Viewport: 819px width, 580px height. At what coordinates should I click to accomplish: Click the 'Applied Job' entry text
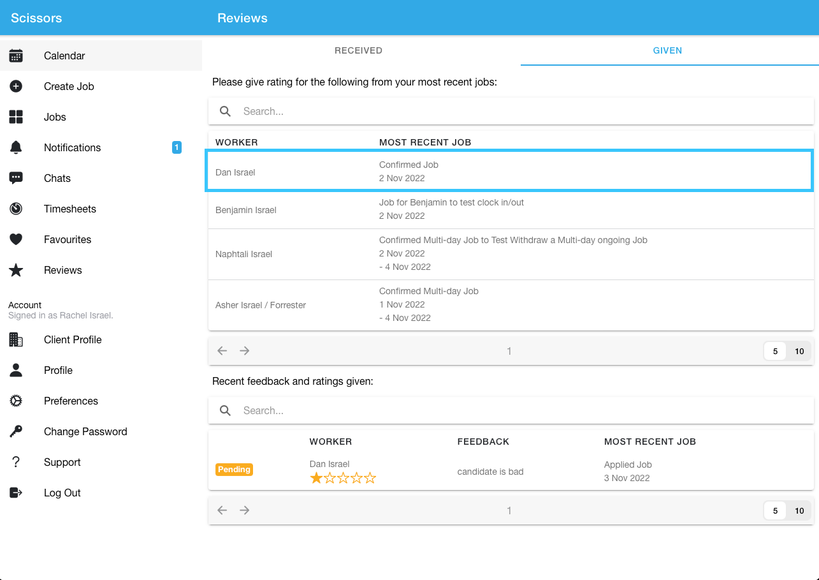(628, 465)
